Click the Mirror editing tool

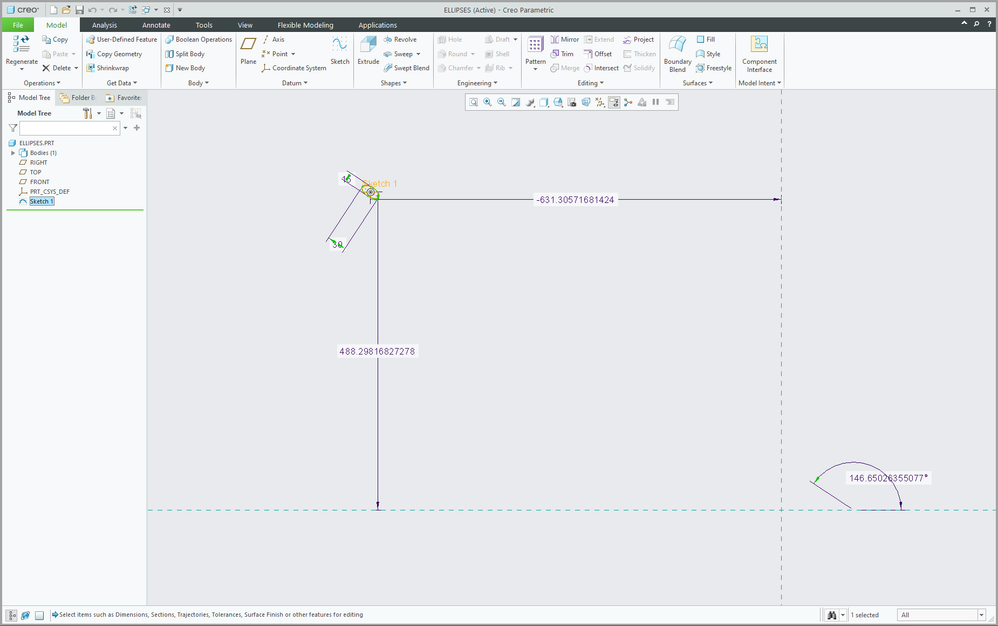point(563,40)
